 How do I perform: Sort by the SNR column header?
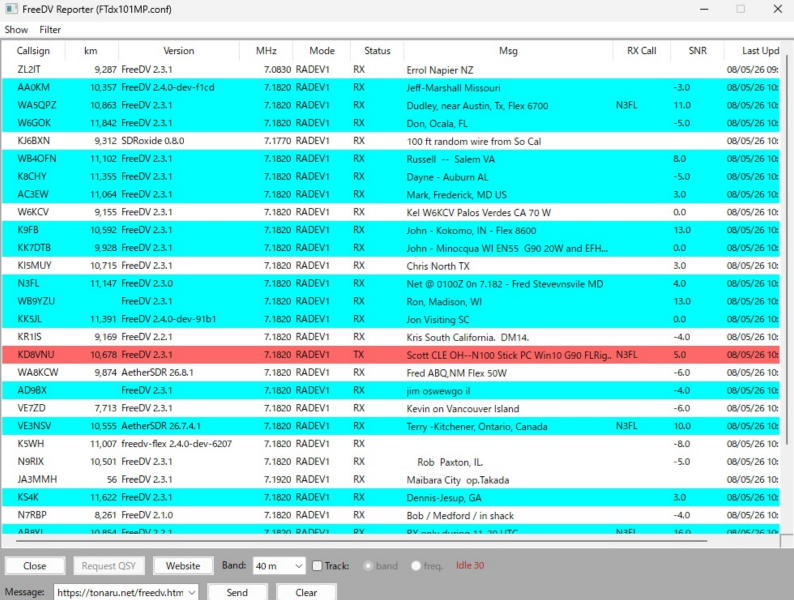pyautogui.click(x=697, y=51)
